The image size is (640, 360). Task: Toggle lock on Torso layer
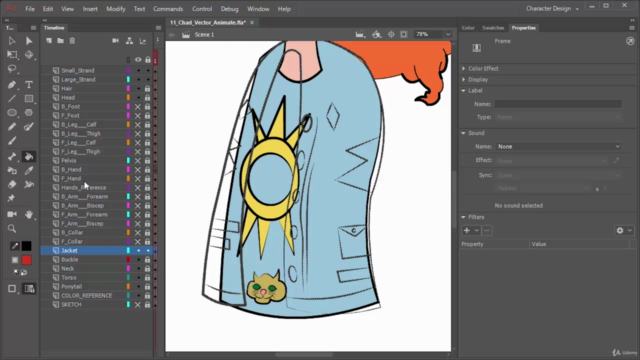click(x=147, y=278)
